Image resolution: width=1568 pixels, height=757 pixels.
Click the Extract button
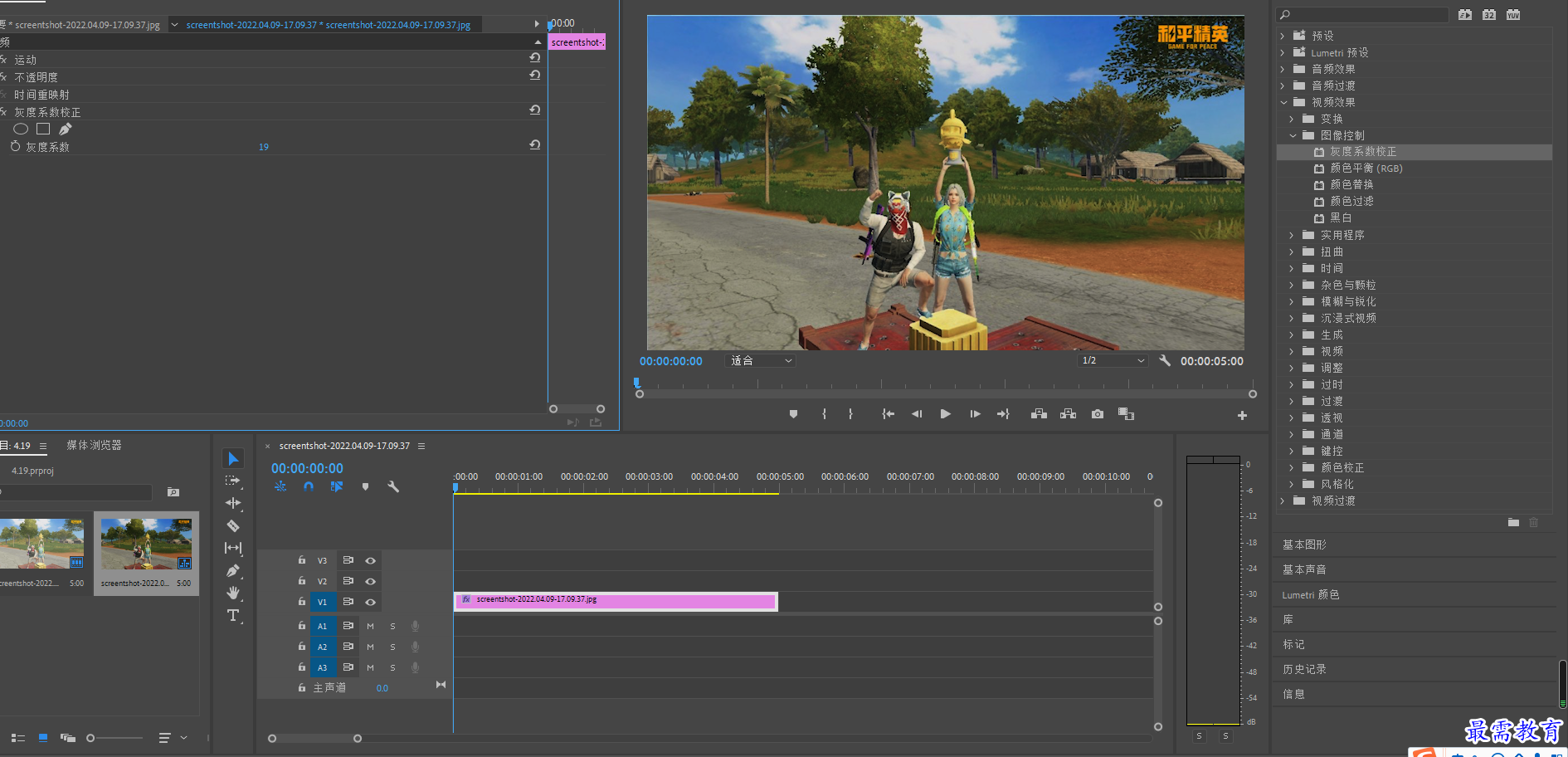1068,413
